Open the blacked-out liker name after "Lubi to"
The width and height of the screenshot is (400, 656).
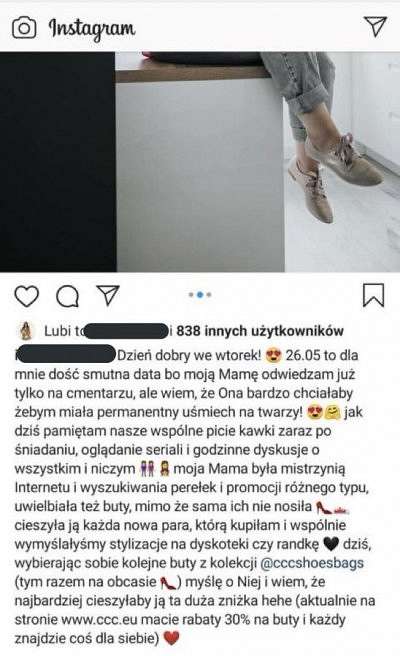[126, 331]
